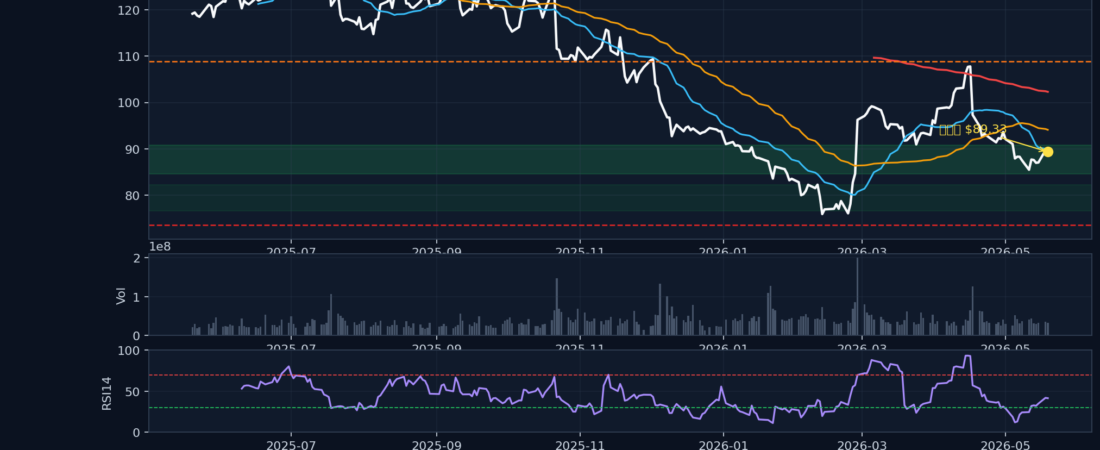Click the 2026-05 date label under RSI panel
1100x450 pixels.
pyautogui.click(x=1005, y=444)
